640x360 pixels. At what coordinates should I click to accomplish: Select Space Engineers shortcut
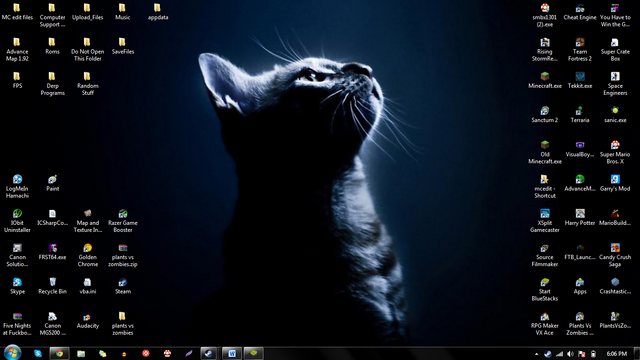point(615,84)
